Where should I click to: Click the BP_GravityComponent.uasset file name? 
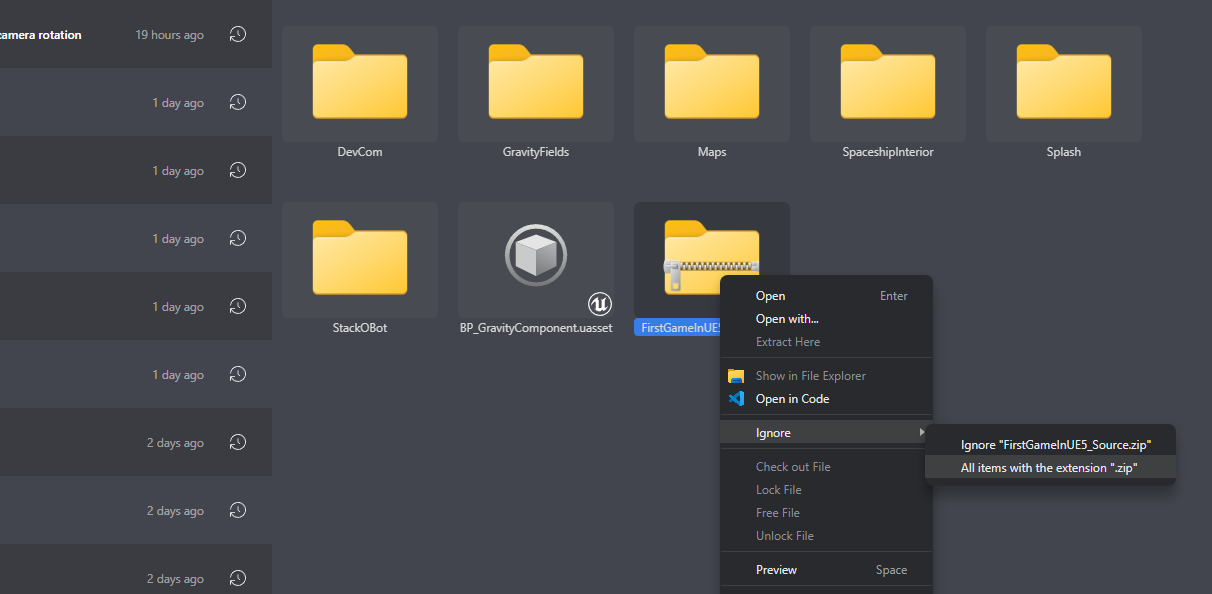(536, 328)
